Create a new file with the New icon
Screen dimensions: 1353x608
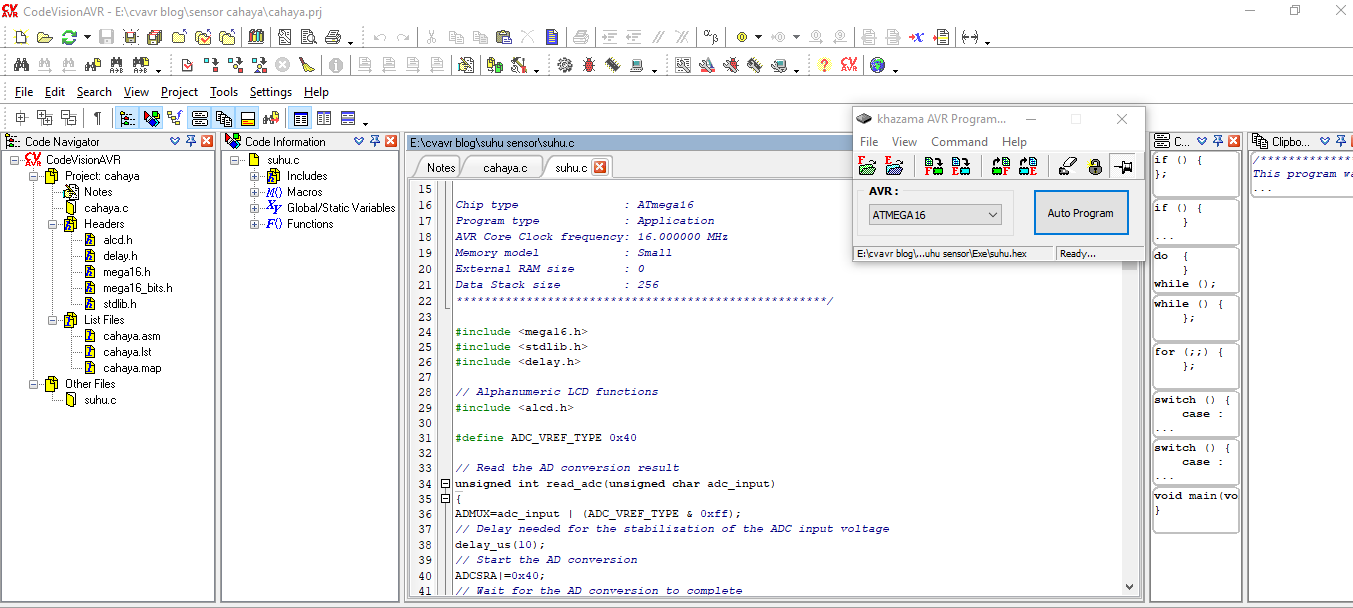coord(21,37)
